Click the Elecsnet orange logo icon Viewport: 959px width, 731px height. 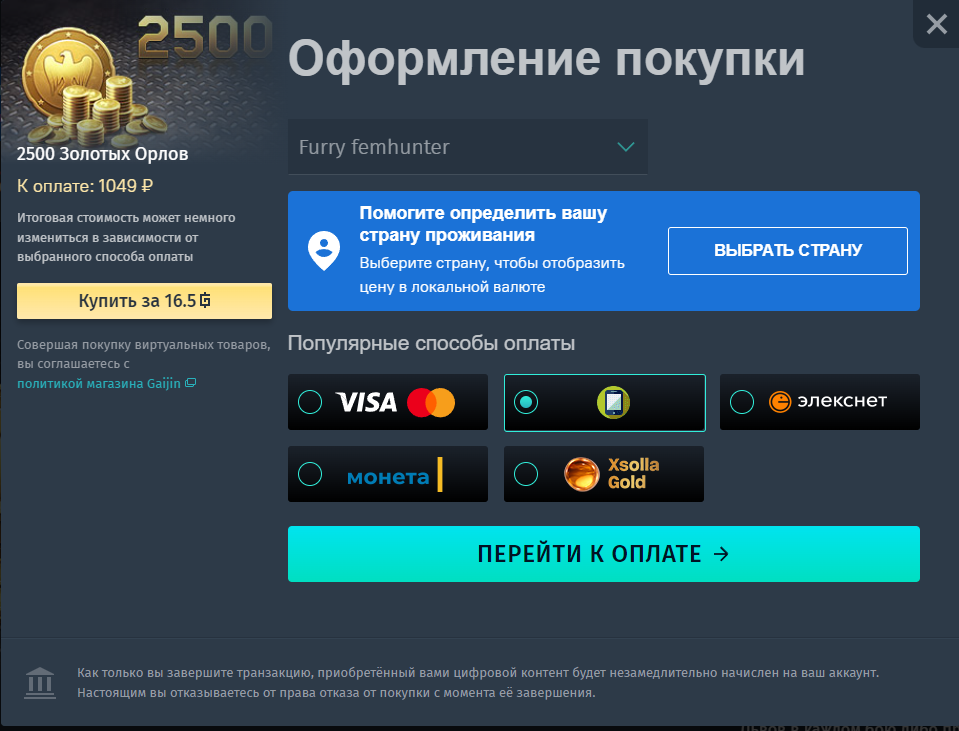[780, 402]
